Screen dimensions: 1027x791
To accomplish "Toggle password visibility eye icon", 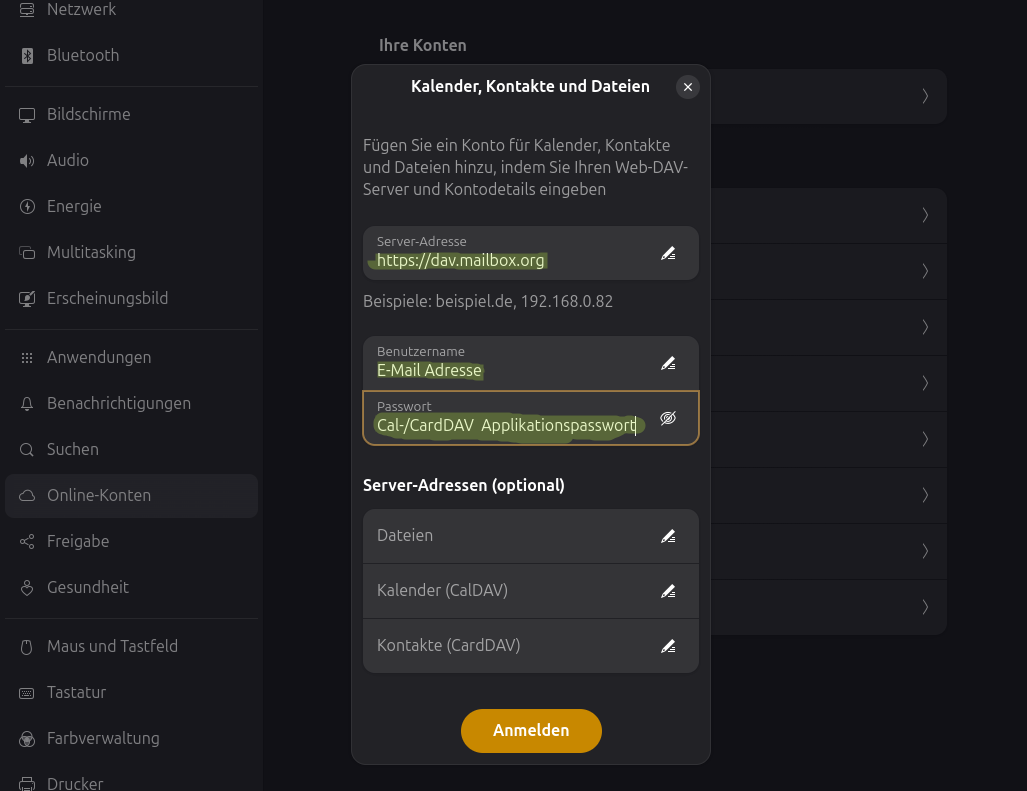I will [668, 418].
